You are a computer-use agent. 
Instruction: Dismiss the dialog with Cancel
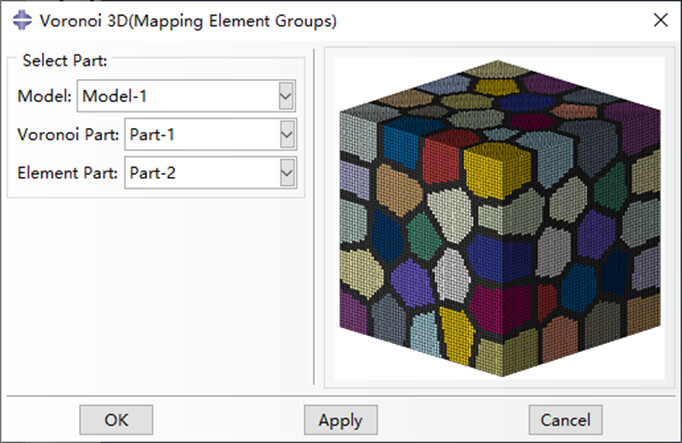[565, 420]
